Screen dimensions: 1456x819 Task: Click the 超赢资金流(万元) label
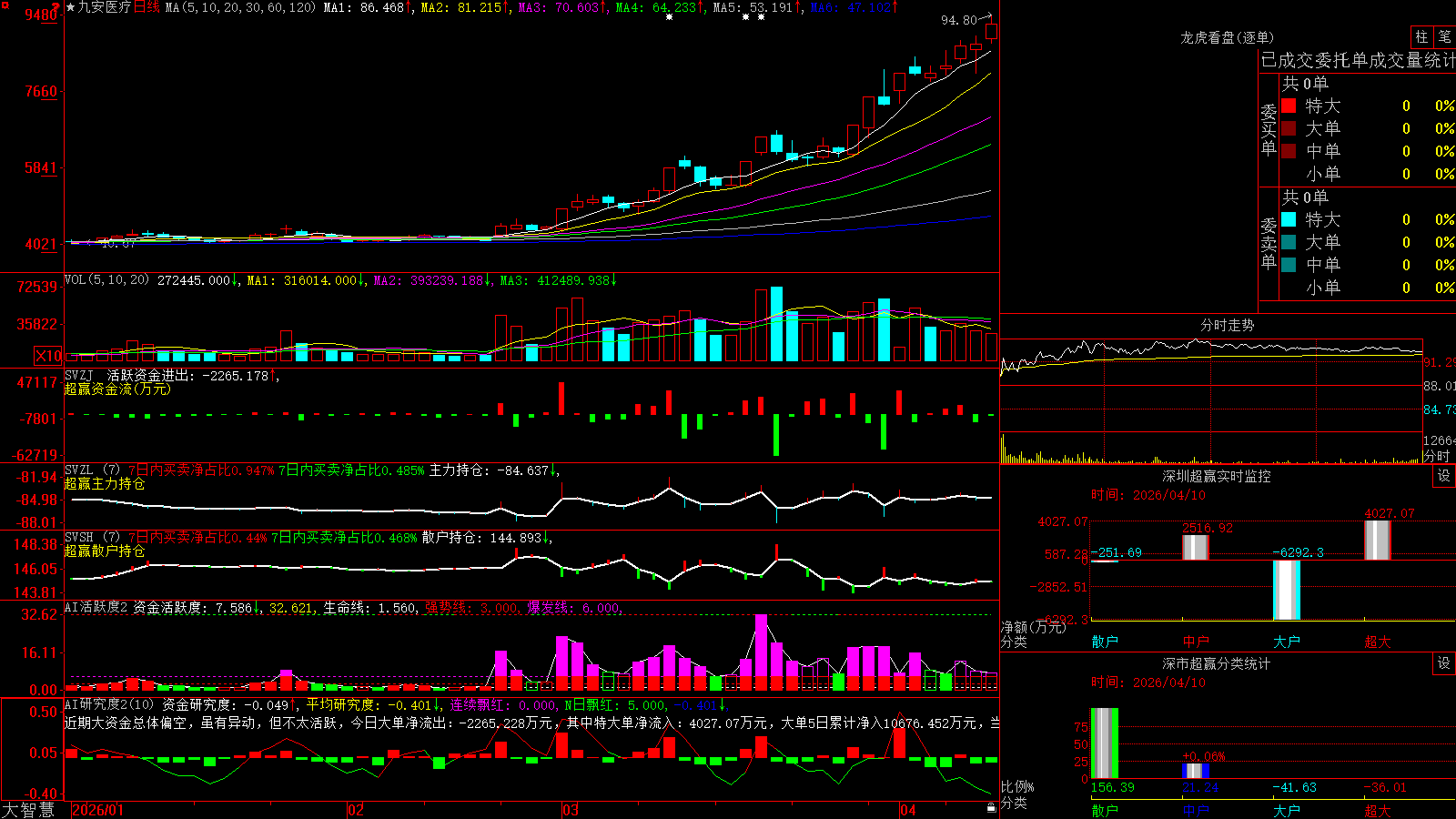[117, 389]
